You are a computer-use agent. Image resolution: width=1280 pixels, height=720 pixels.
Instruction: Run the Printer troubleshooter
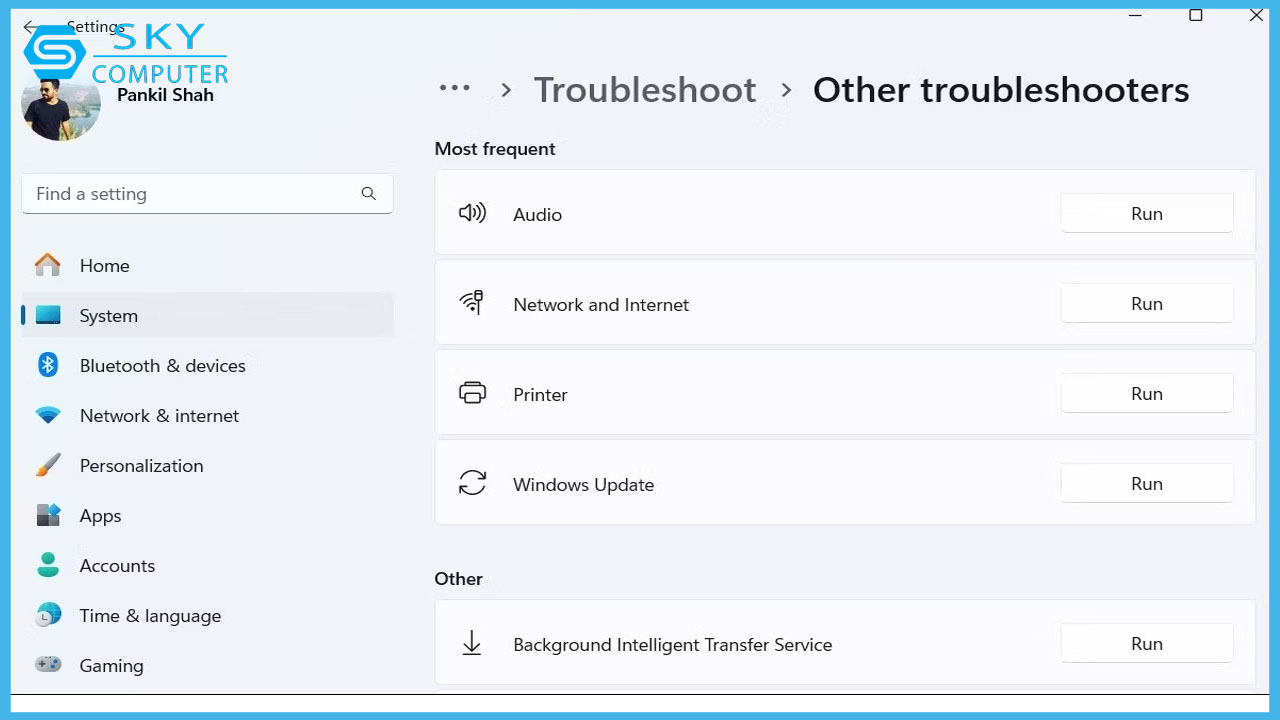(x=1146, y=394)
